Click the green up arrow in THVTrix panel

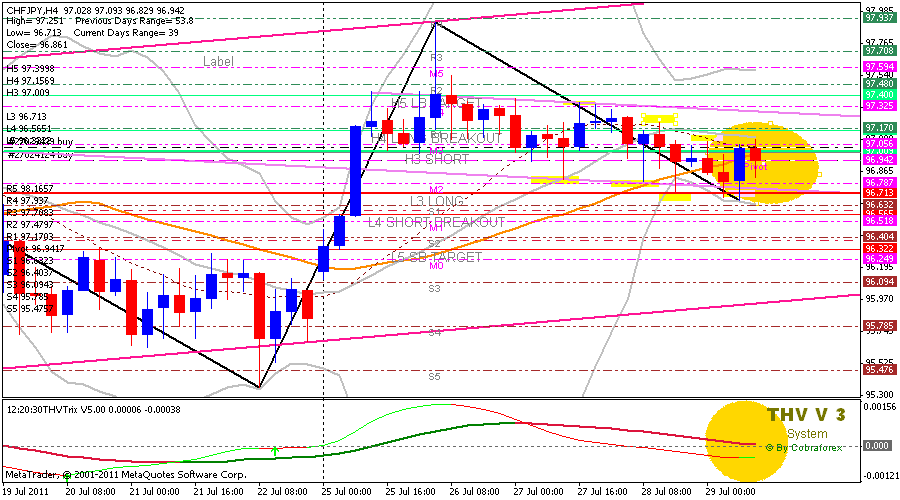pos(275,451)
